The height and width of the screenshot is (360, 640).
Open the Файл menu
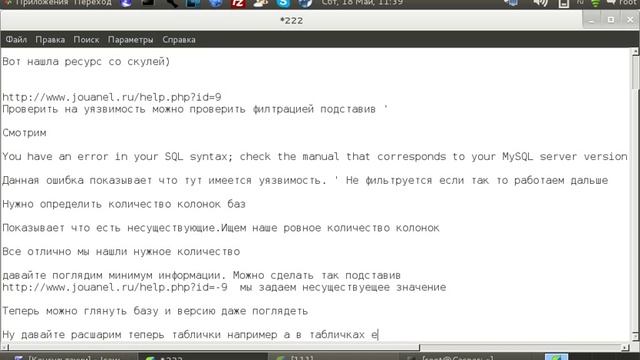pyautogui.click(x=16, y=40)
